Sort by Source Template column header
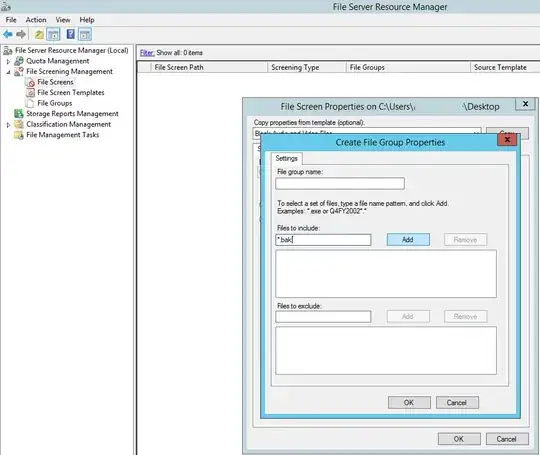This screenshot has height=455, width=540. 505,68
